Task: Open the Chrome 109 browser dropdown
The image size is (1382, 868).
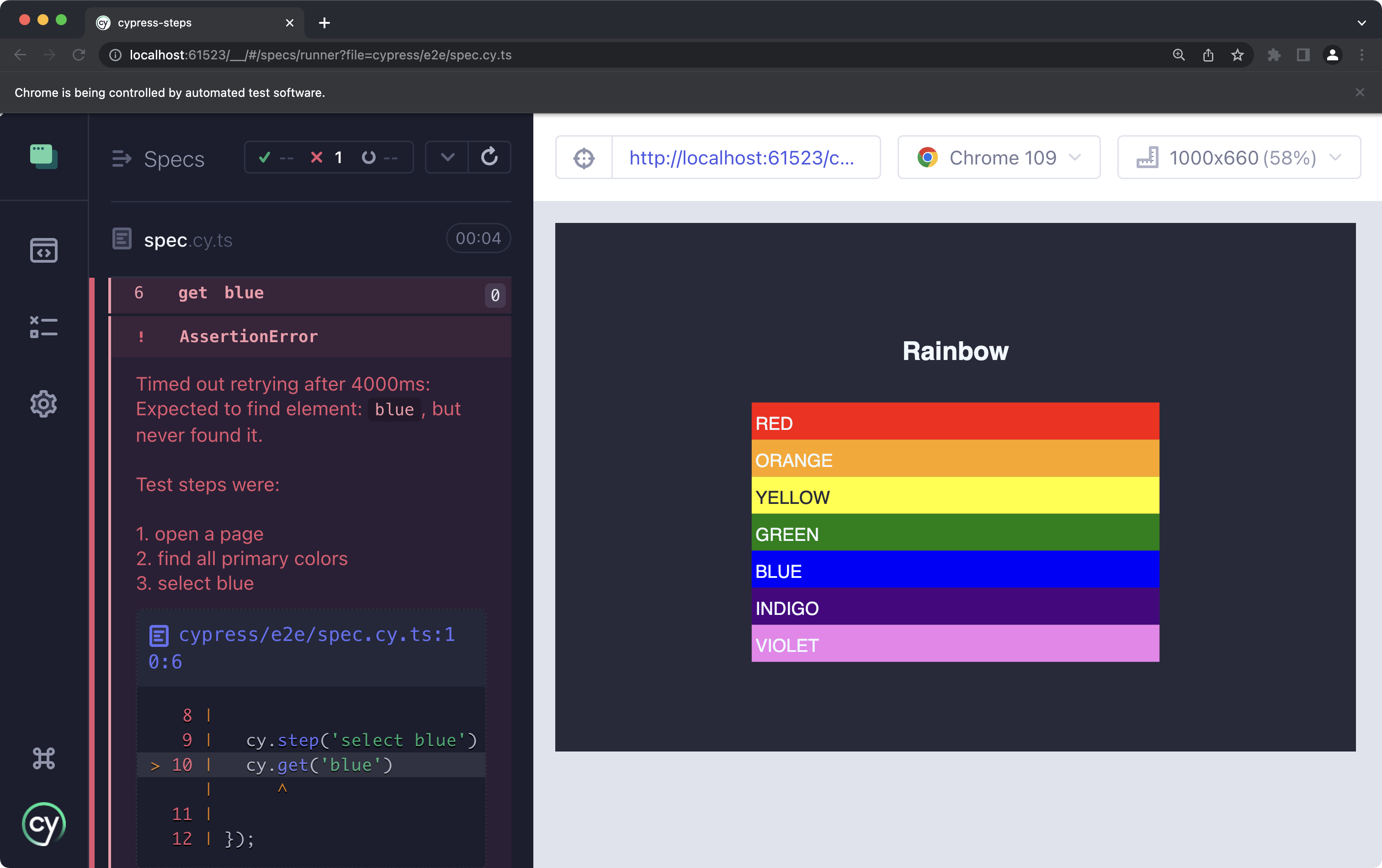Action: (x=998, y=158)
